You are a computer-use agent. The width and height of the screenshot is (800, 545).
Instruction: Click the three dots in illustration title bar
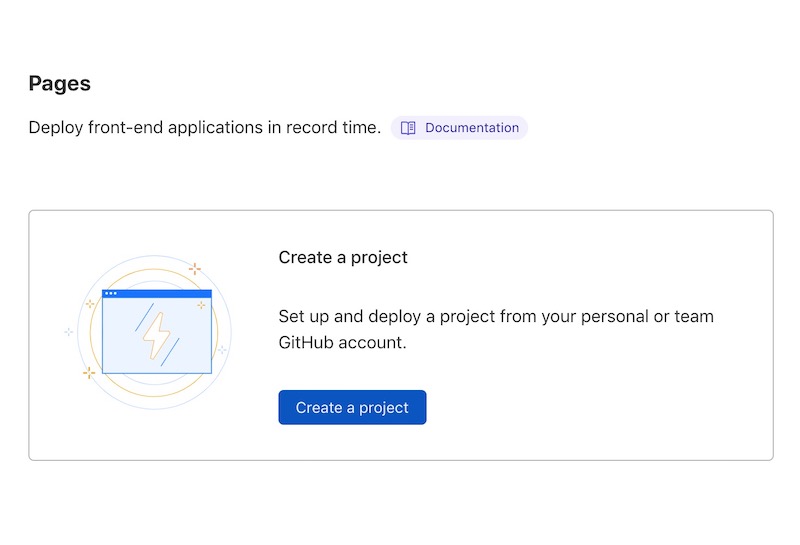click(x=111, y=293)
